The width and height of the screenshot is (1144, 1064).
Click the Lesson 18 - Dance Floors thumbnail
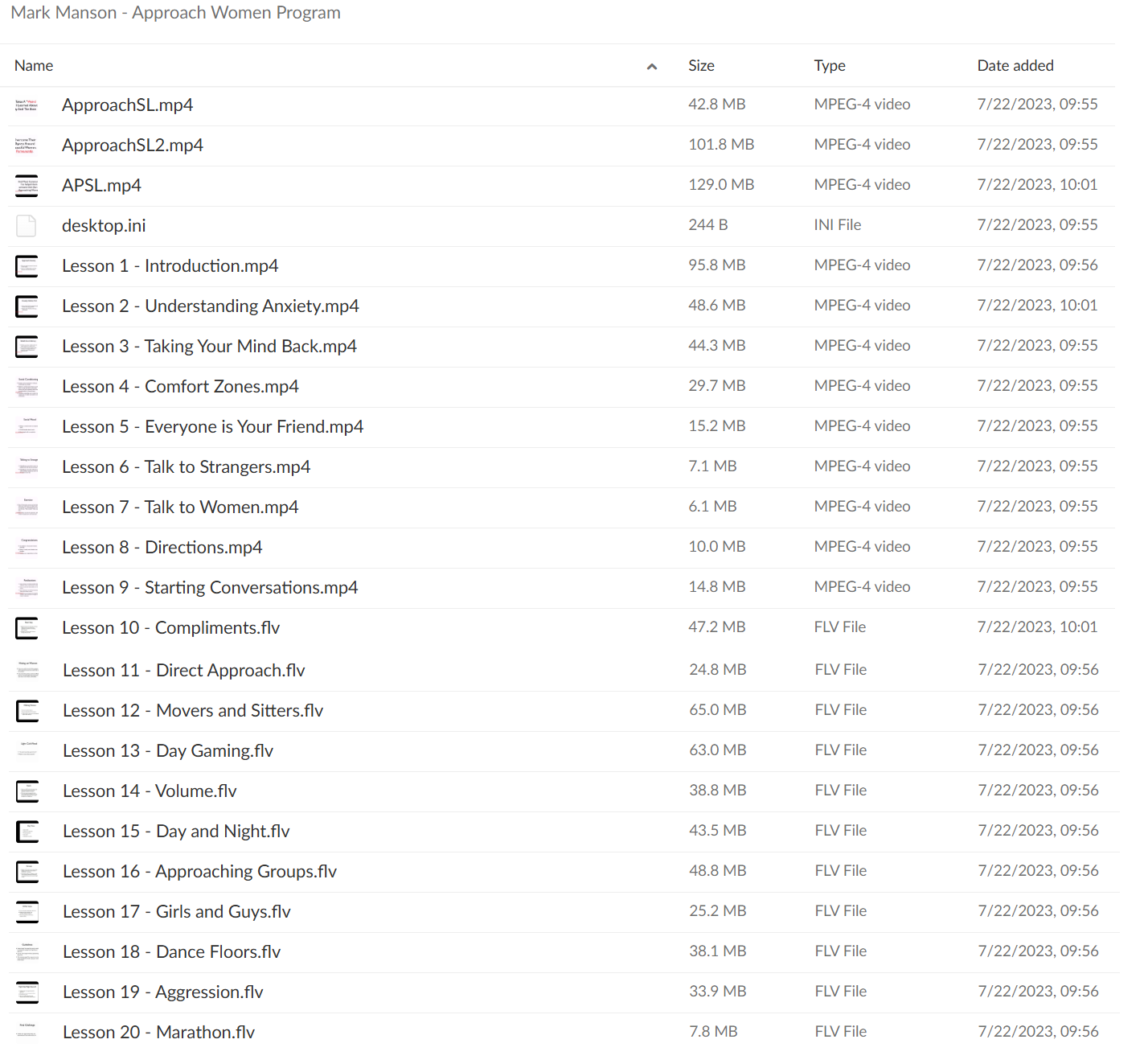(27, 952)
